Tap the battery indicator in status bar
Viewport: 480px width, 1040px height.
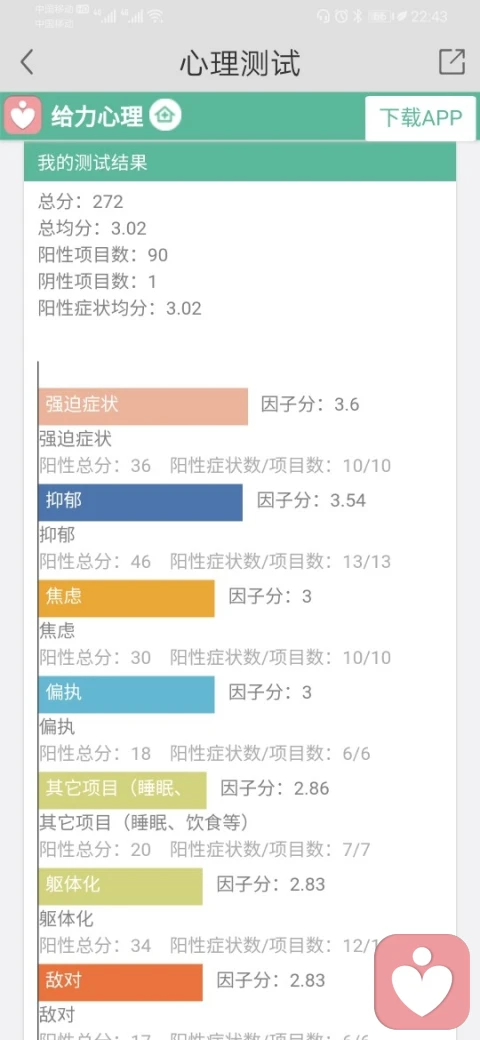coord(381,16)
